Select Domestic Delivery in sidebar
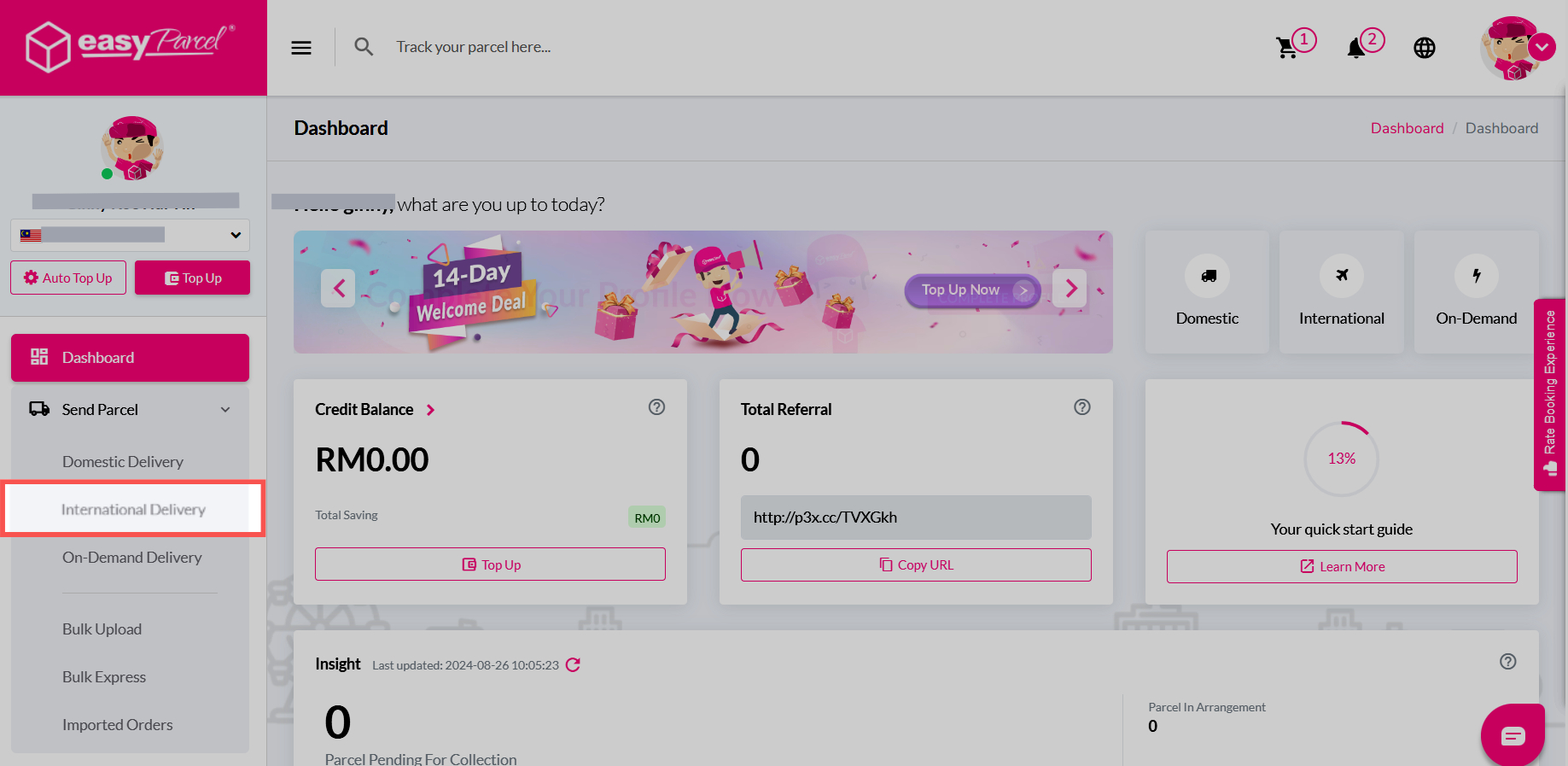This screenshot has height=766, width=1568. click(123, 462)
